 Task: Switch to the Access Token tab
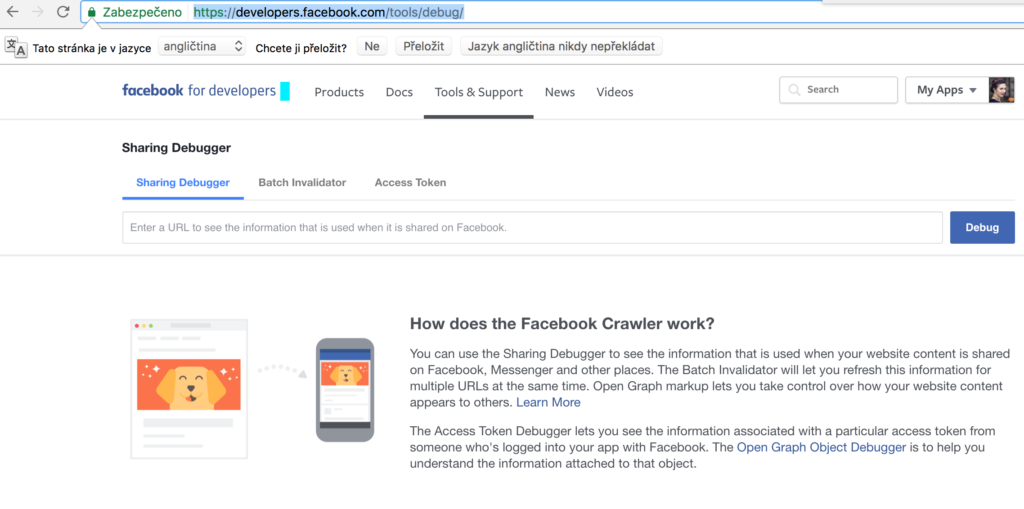(410, 183)
